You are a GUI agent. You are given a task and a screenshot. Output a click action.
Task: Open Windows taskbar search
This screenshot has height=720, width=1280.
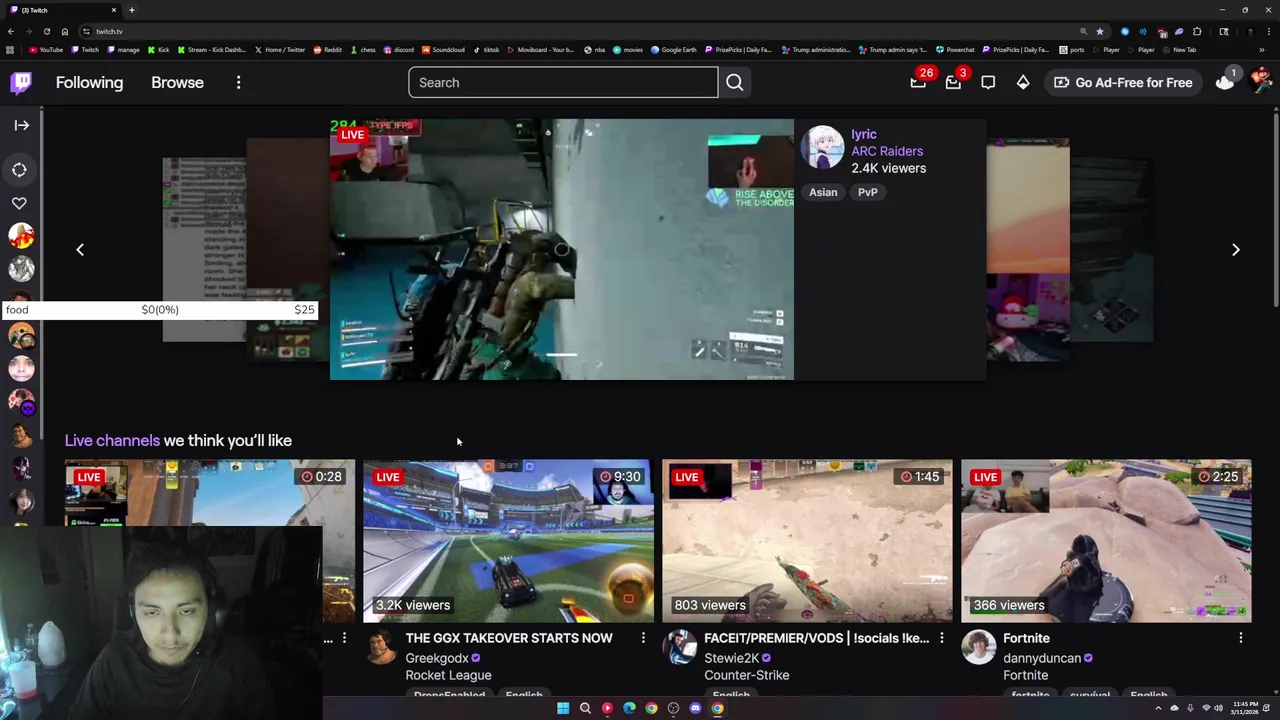585,708
